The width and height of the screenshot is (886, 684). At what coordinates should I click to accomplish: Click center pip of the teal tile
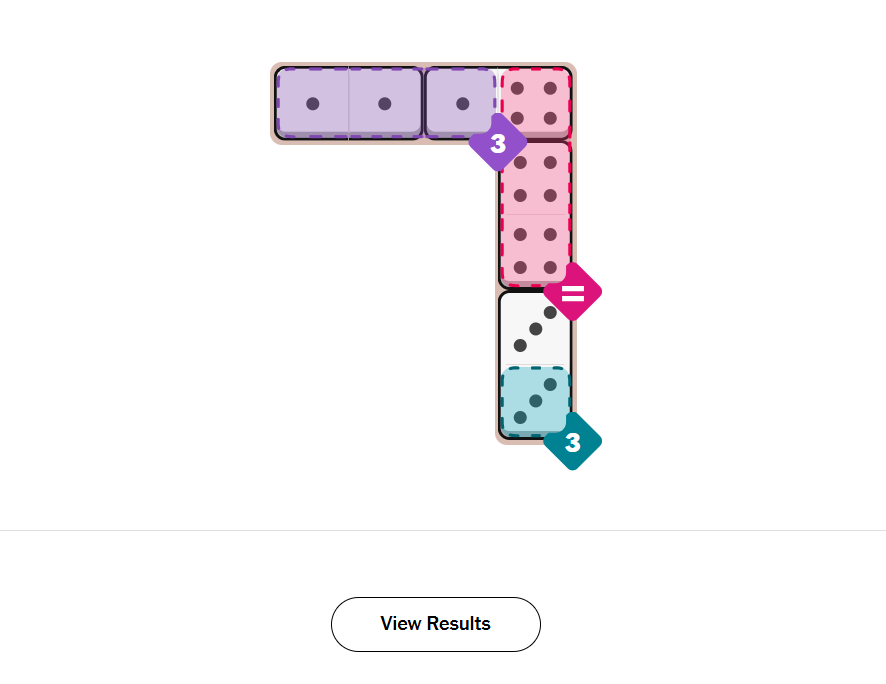tap(535, 401)
